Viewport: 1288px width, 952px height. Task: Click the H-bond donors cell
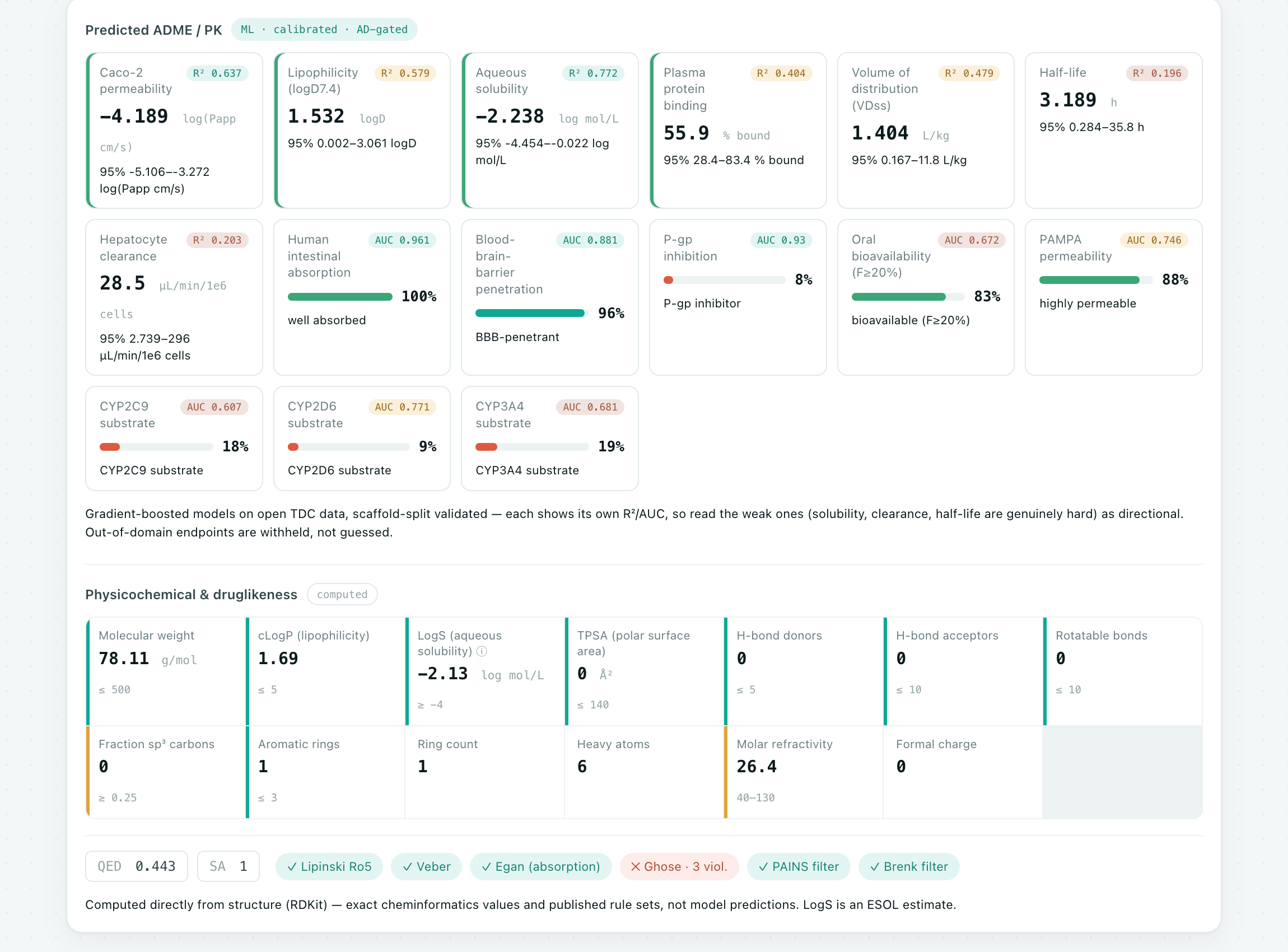805,671
